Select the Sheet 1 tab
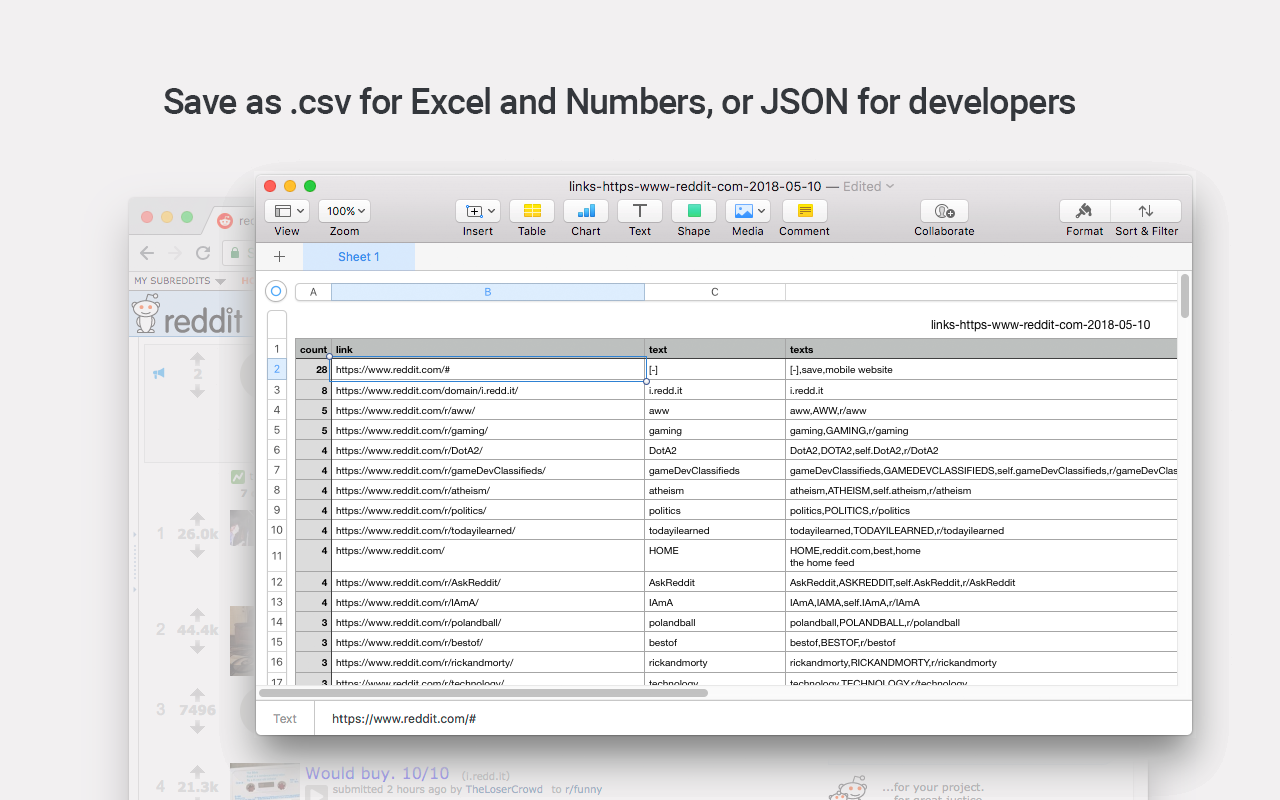 point(359,257)
